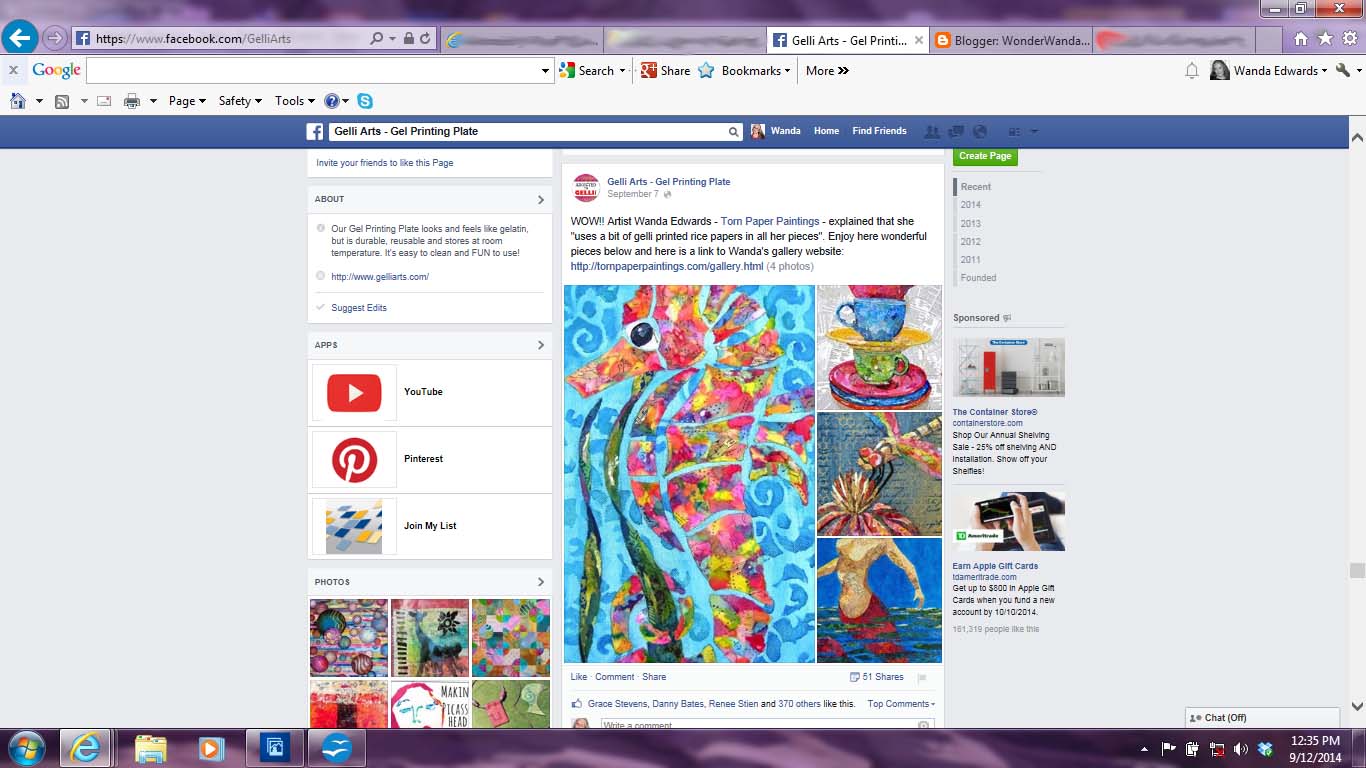Go back with the browser Back arrow
The image size is (1366, 768).
coord(21,38)
